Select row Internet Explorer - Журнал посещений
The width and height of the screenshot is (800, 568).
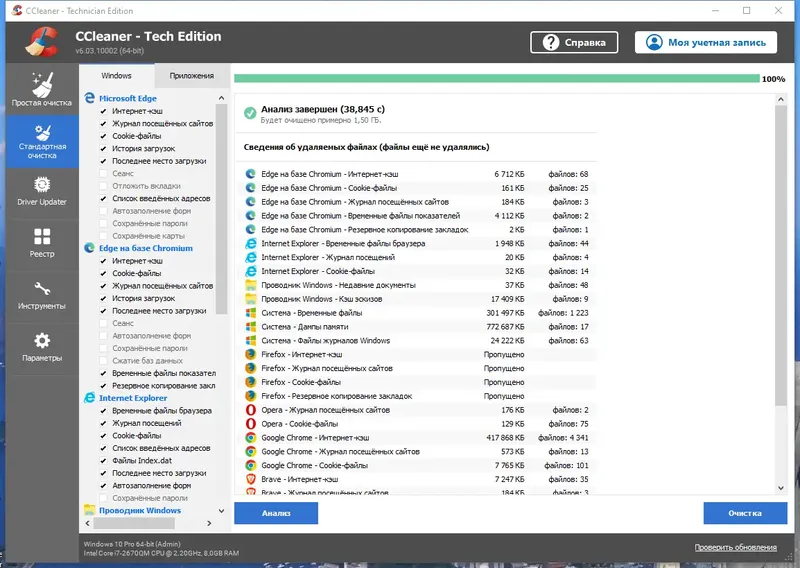pos(416,257)
